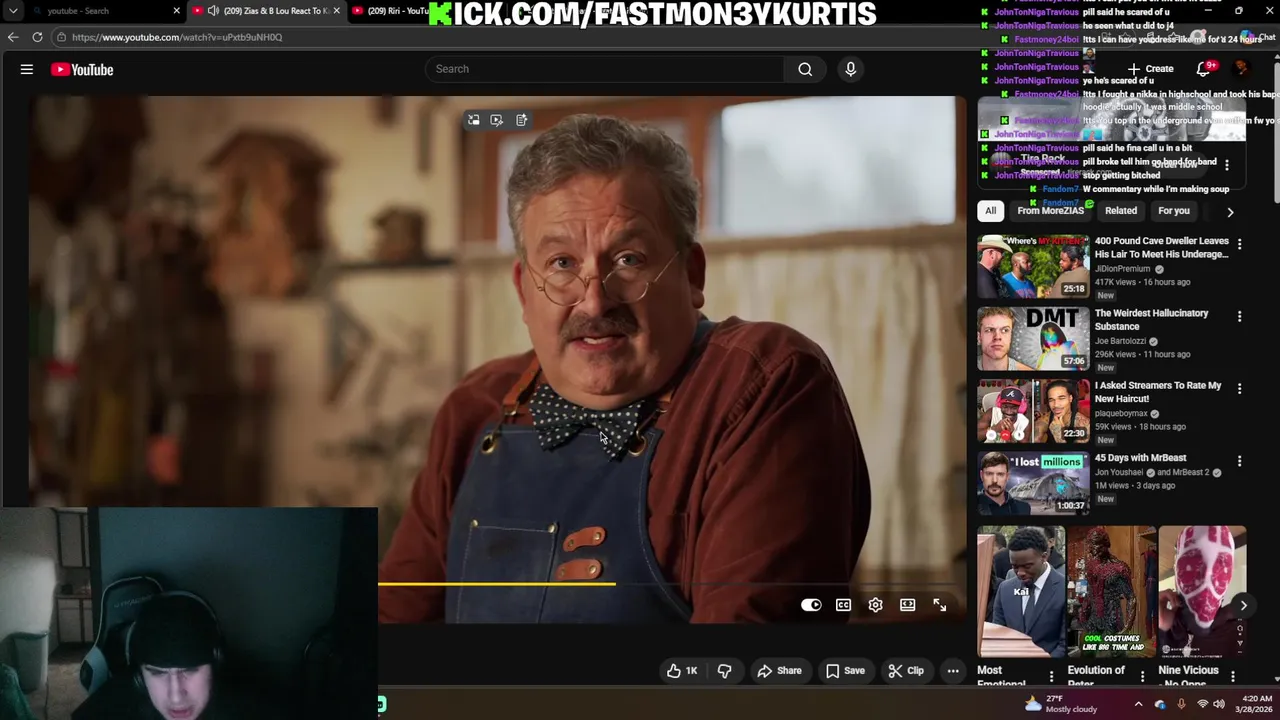Open options menu for 'I Asked Streamers' video
Screen dimensions: 1280x720
(1239, 388)
